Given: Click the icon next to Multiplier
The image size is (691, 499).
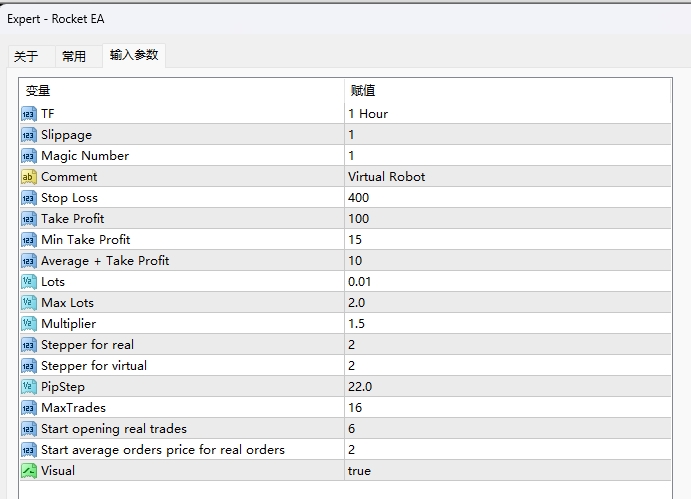Looking at the screenshot, I should [x=28, y=324].
